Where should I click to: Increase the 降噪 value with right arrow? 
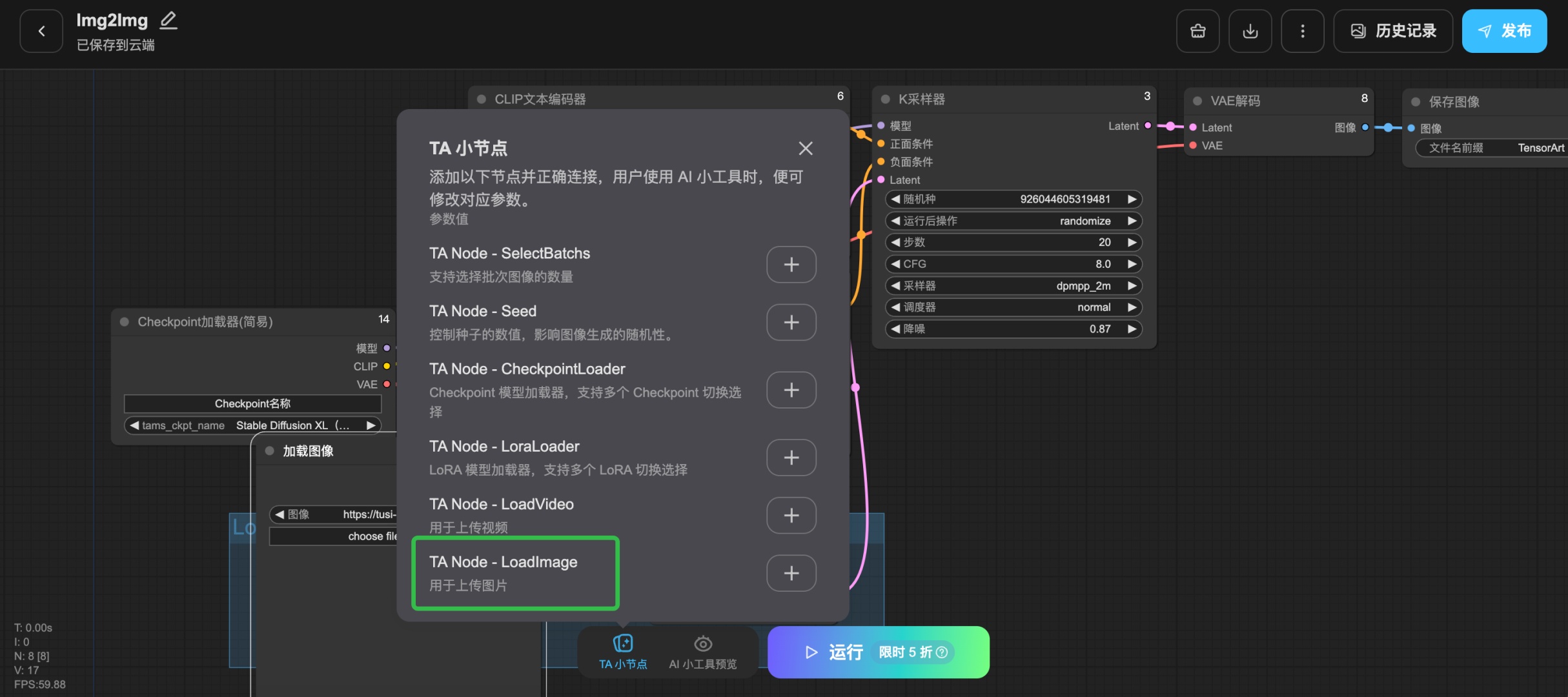click(x=1132, y=329)
